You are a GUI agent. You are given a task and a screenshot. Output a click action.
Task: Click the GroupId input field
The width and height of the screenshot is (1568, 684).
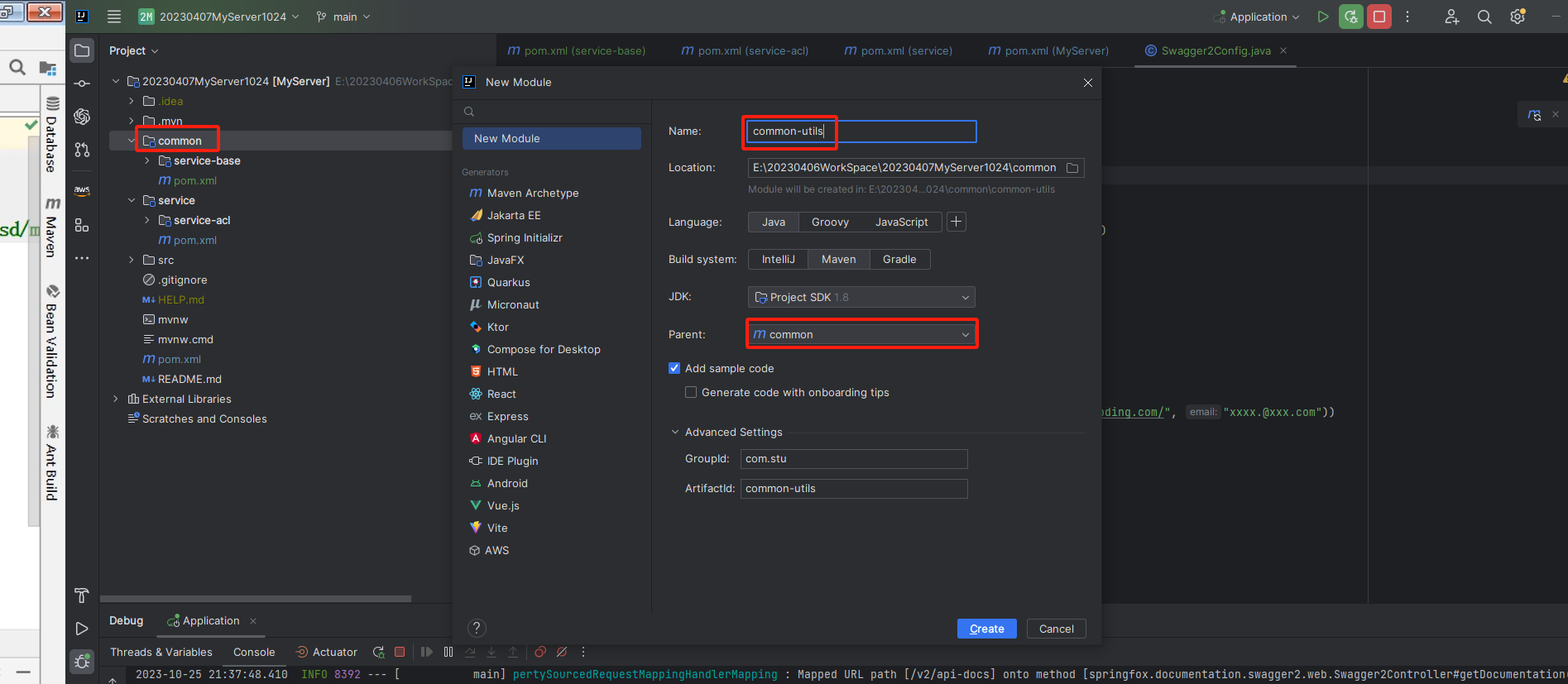click(x=853, y=458)
